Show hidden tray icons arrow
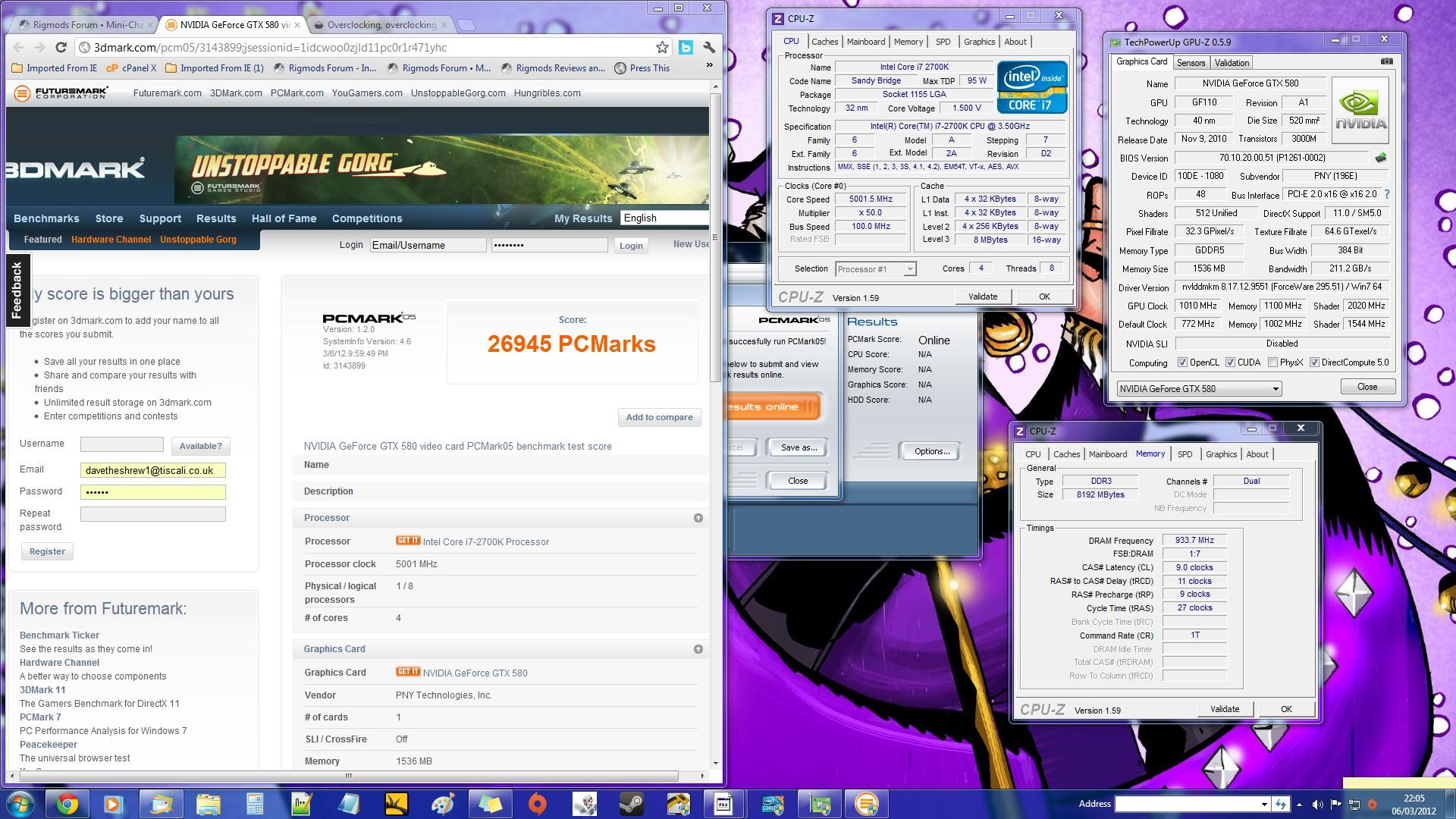This screenshot has width=1456, height=819. pyautogui.click(x=1301, y=804)
